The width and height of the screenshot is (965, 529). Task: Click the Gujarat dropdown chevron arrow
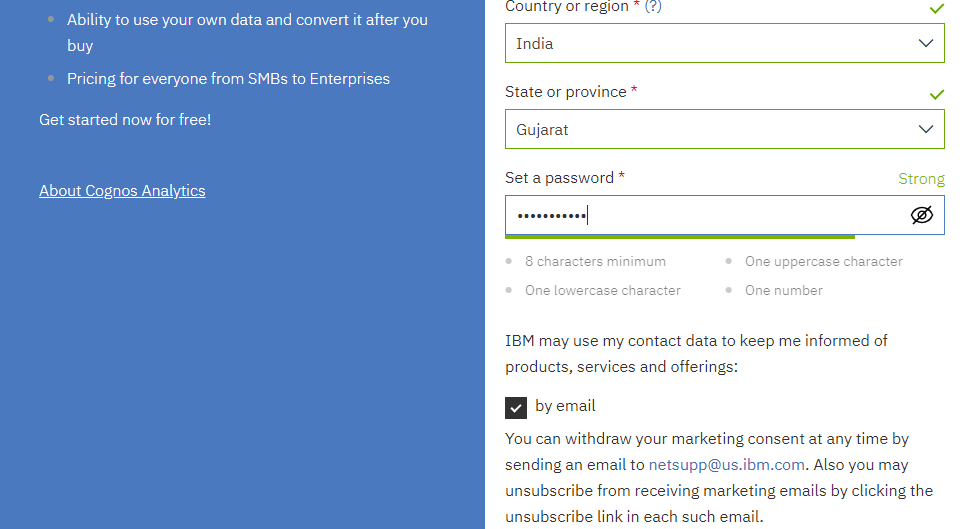click(926, 129)
